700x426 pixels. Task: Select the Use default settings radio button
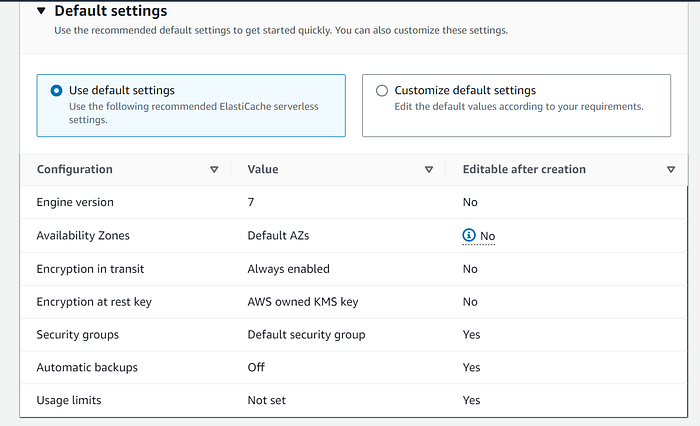point(56,90)
